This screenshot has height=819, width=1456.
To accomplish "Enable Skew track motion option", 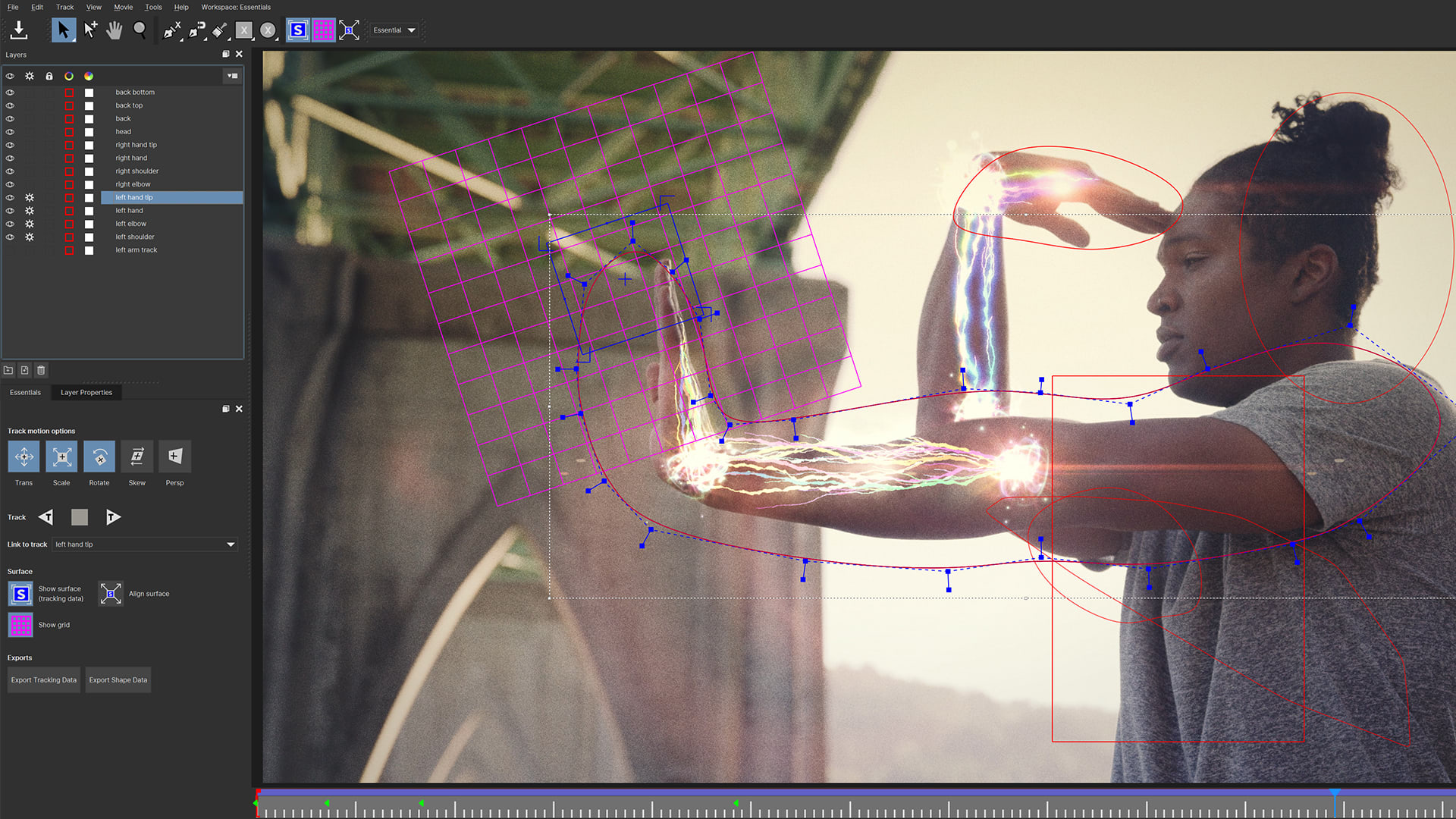I will click(x=137, y=457).
